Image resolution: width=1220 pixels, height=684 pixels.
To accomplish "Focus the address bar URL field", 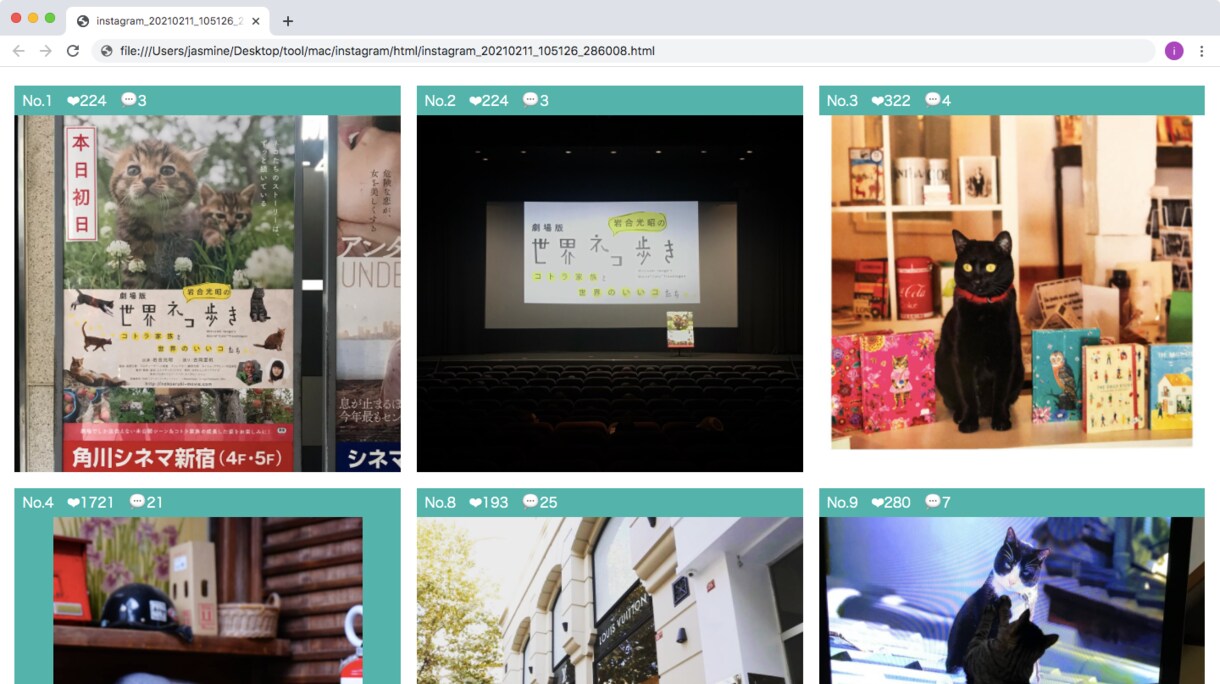I will 623,51.
